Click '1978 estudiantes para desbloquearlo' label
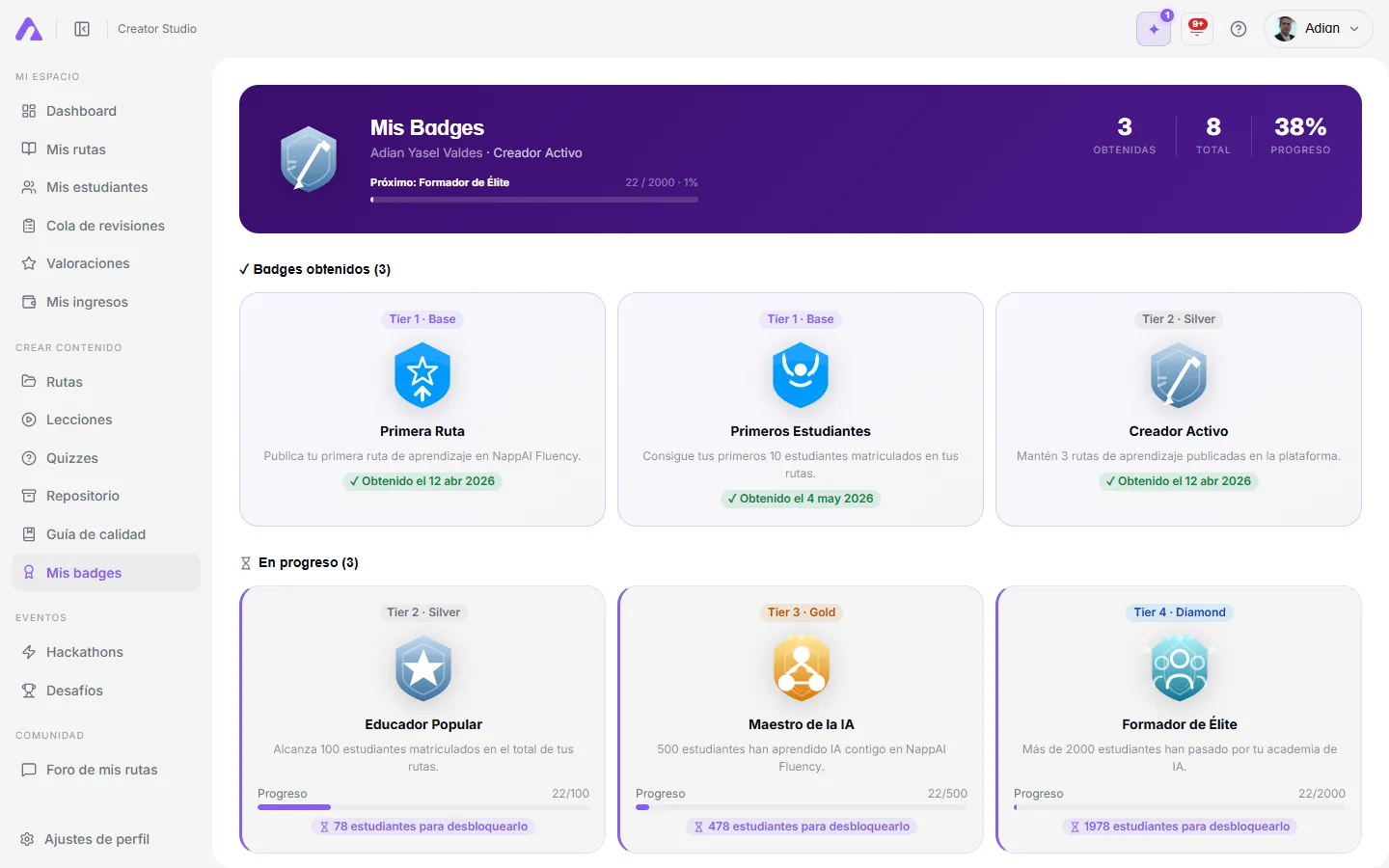Viewport: 1389px width, 868px height. 1180,827
